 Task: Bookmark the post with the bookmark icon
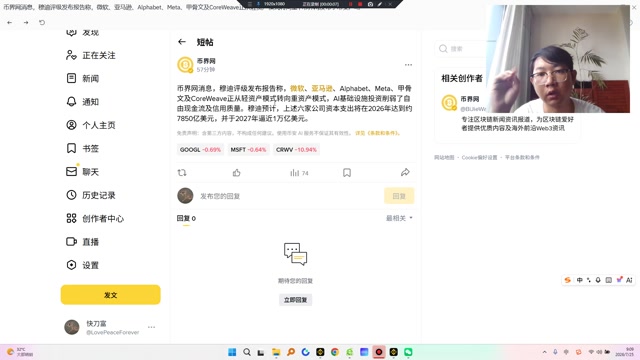[x=347, y=173]
